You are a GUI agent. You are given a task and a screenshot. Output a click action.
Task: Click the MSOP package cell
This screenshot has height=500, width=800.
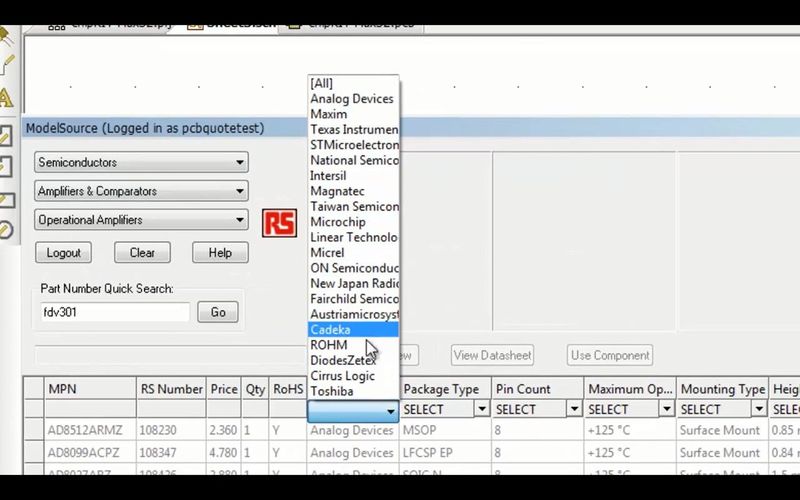point(445,430)
